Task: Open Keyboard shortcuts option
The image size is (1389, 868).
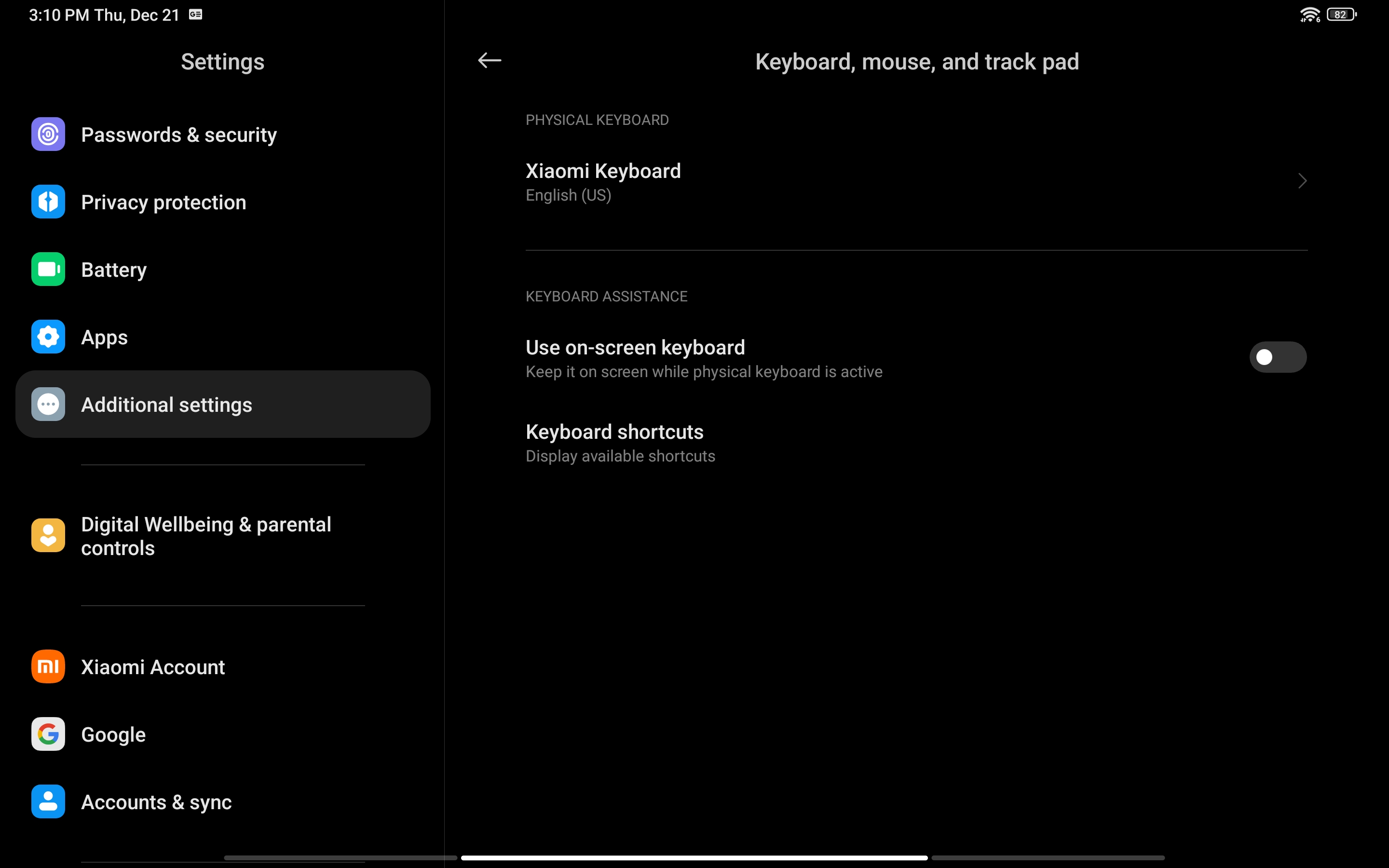Action: tap(917, 443)
